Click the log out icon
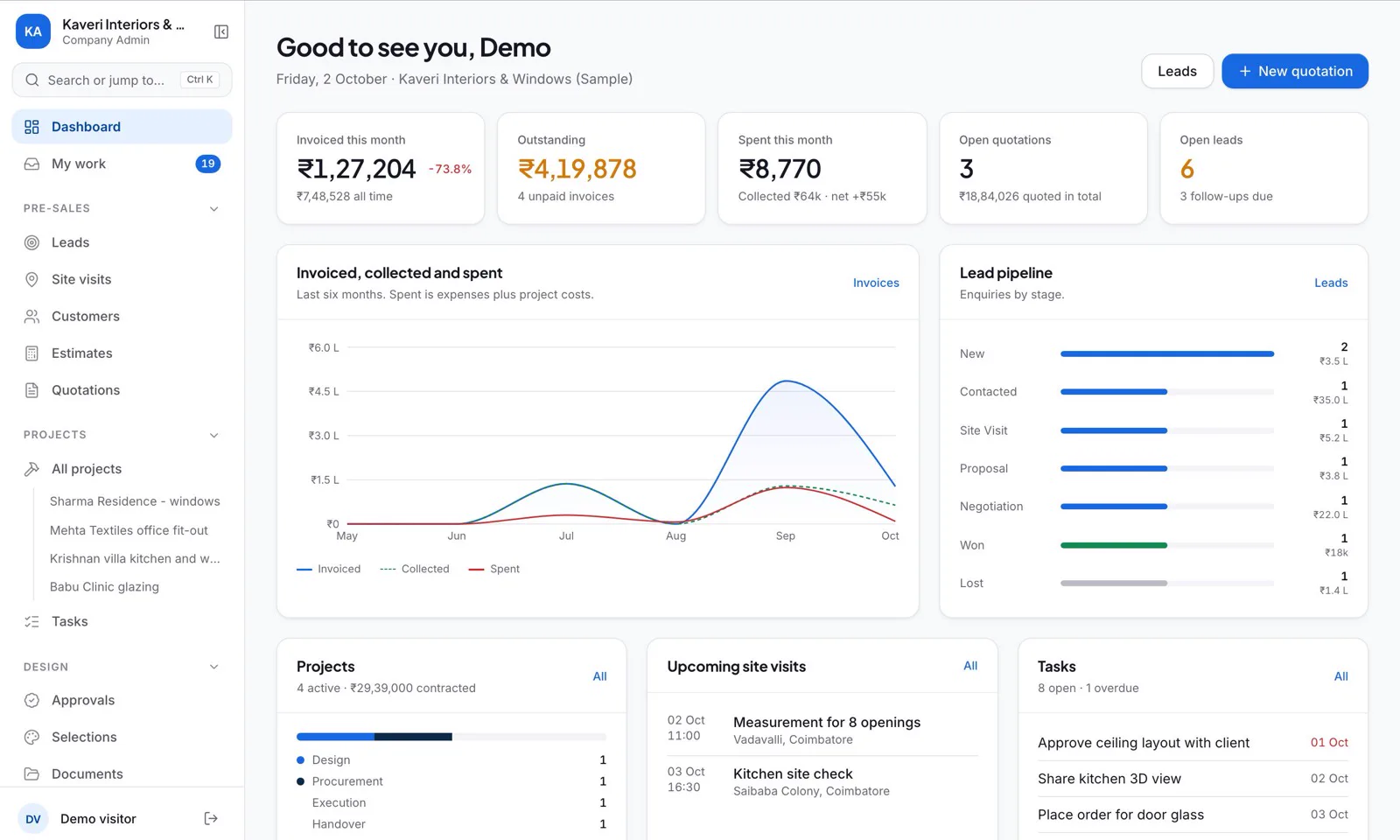Image resolution: width=1400 pixels, height=840 pixels. (211, 819)
